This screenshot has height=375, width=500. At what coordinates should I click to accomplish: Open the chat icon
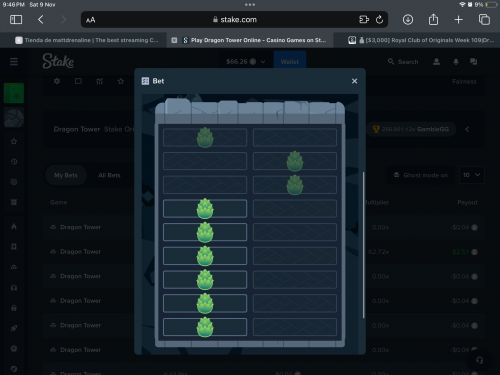click(x=473, y=61)
